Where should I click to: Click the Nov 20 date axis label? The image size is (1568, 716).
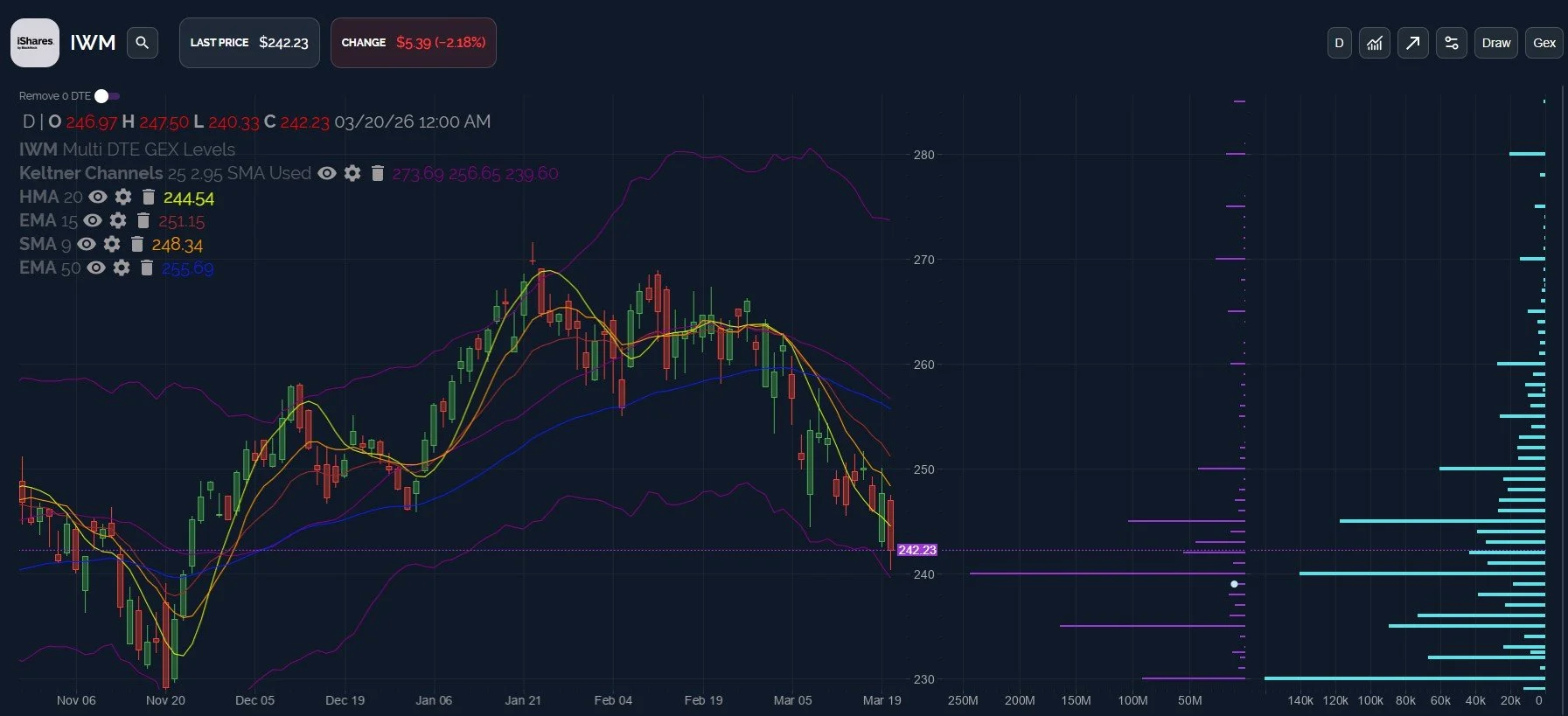click(165, 700)
